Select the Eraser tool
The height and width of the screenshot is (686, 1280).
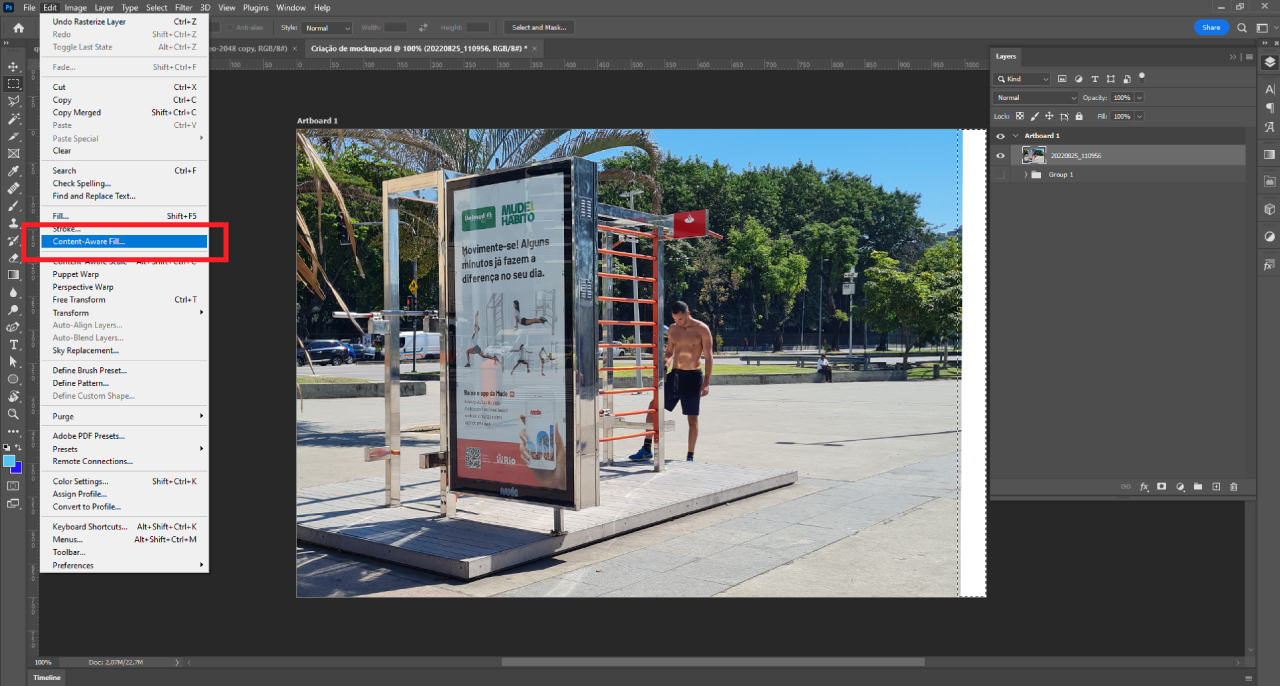coord(14,257)
